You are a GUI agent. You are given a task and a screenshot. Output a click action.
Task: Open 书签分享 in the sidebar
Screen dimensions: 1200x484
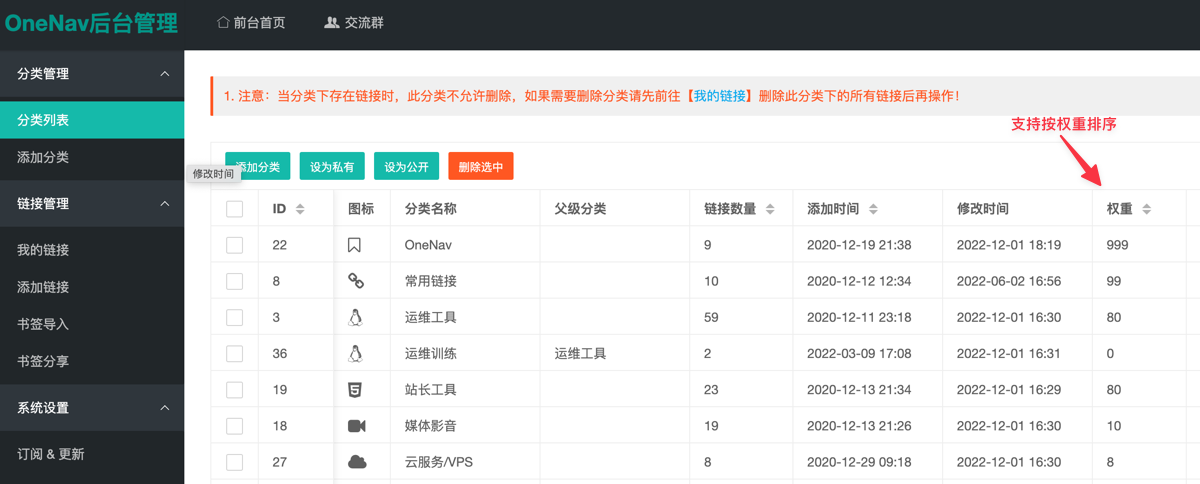click(x=92, y=361)
